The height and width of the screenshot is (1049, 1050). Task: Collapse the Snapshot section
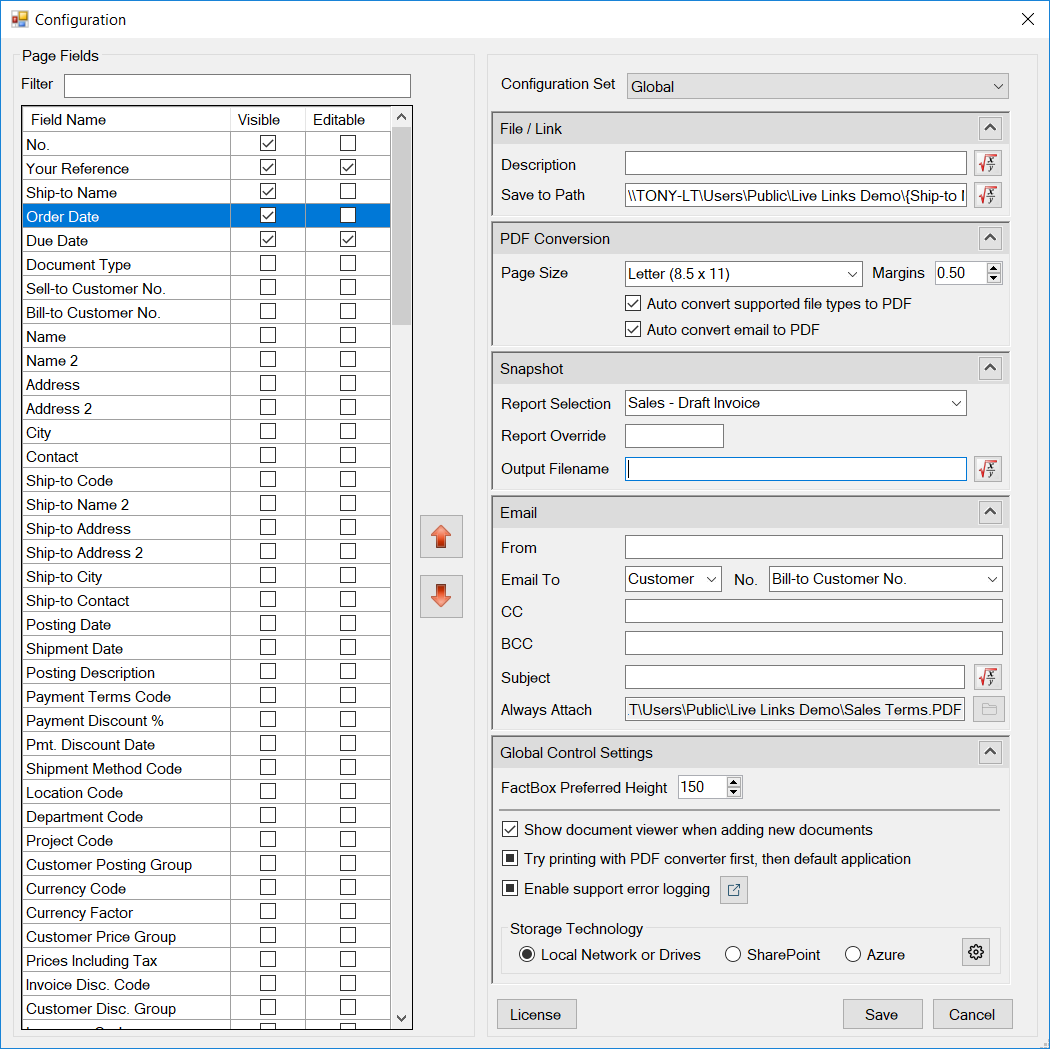(x=989, y=369)
